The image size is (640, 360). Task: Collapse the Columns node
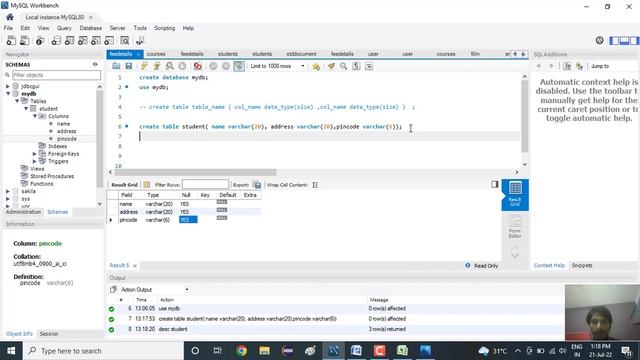click(35, 116)
